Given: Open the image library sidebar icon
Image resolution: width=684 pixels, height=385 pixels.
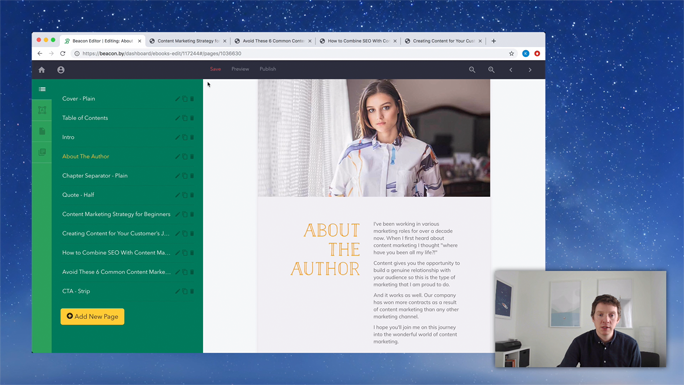Looking at the screenshot, I should coord(42,152).
